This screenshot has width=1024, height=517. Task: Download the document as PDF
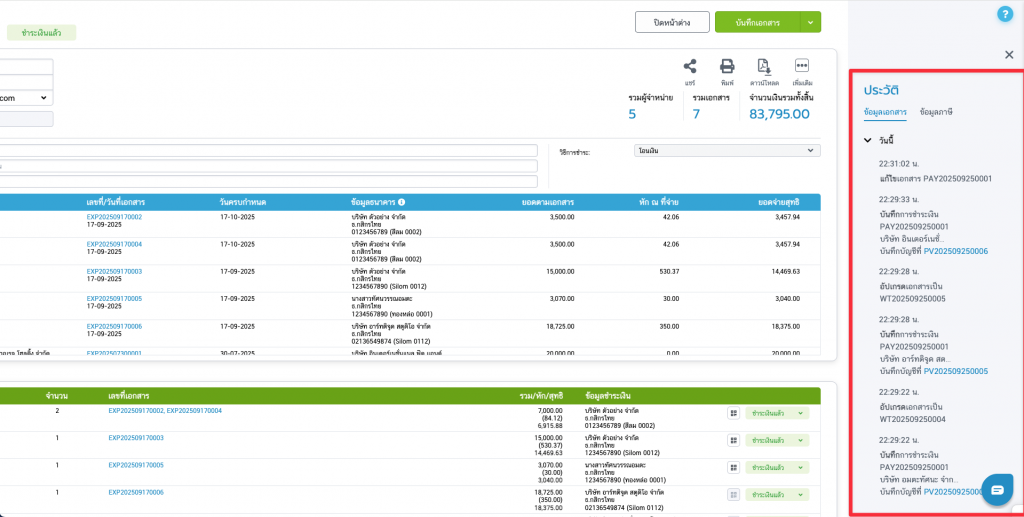coord(764,67)
